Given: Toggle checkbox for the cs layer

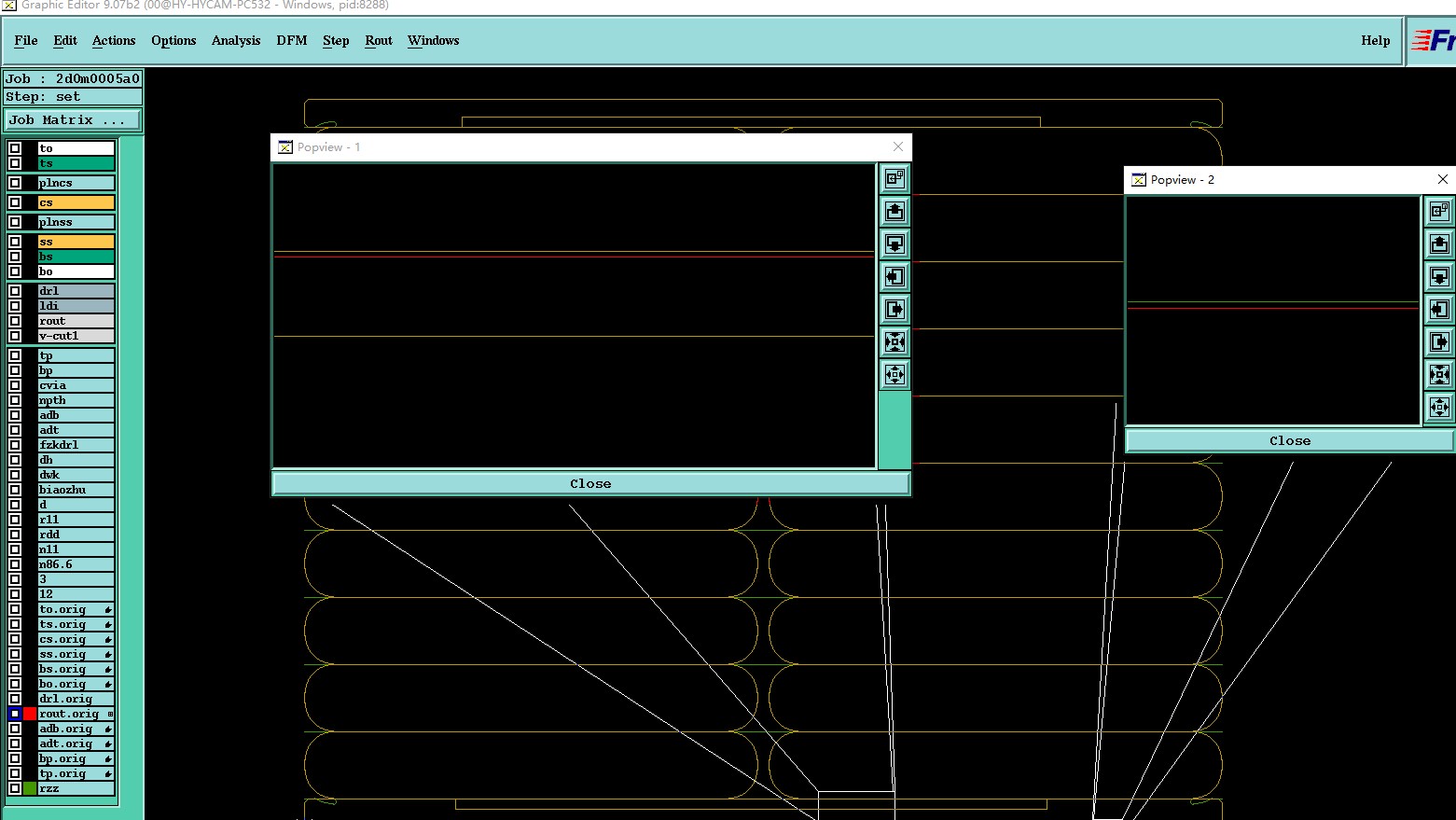Looking at the screenshot, I should click(x=15, y=202).
